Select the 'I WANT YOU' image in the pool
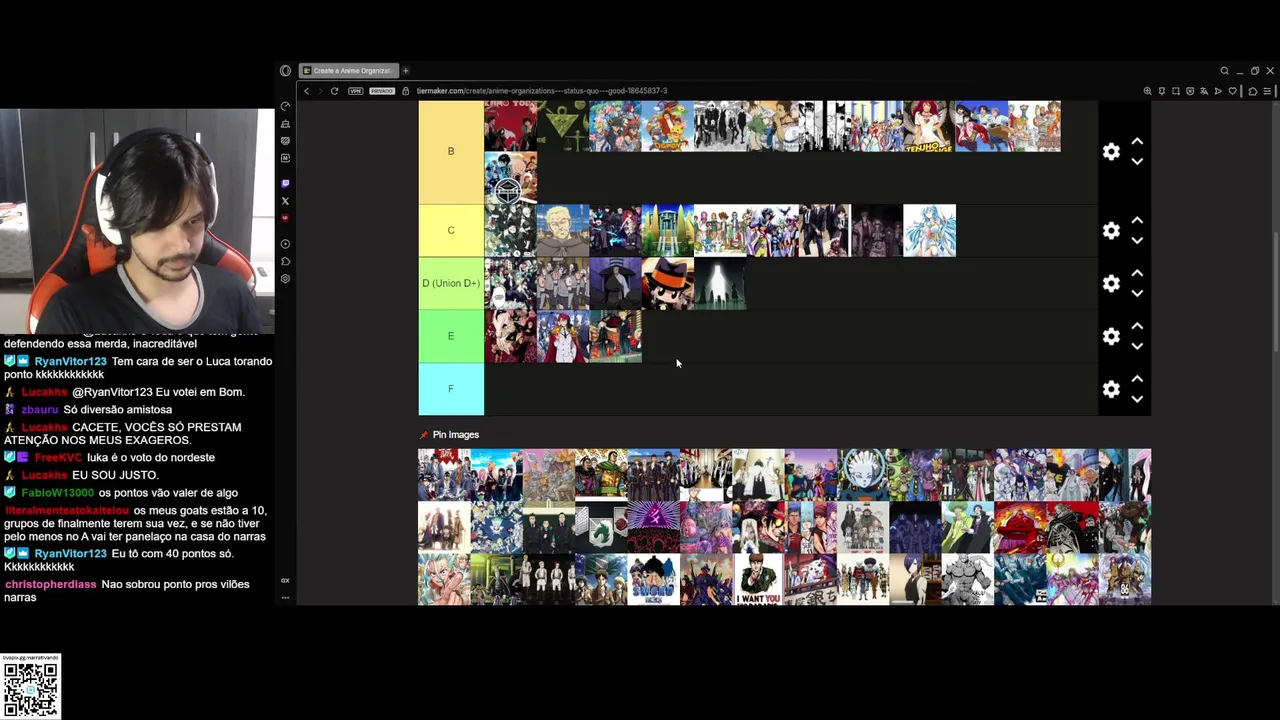 point(758,580)
